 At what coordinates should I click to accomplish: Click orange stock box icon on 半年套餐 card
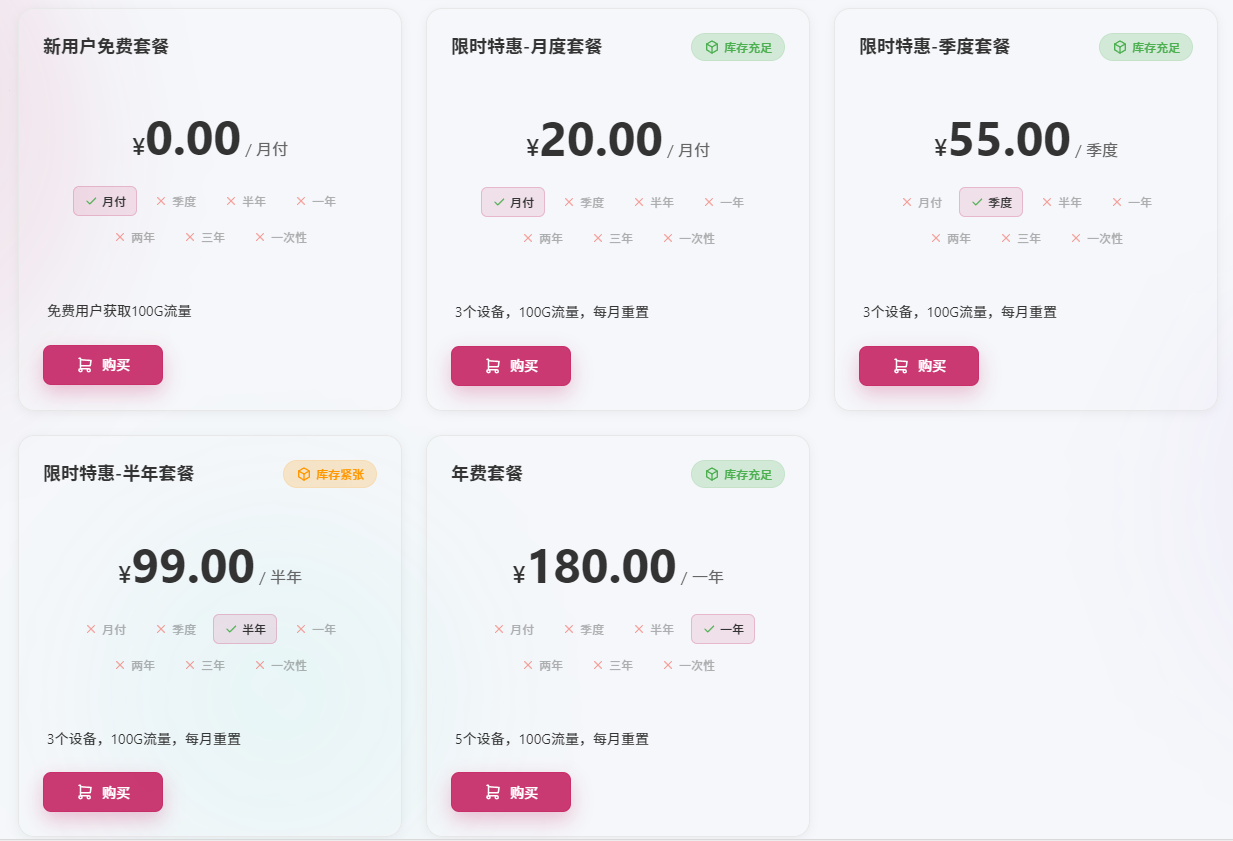(304, 474)
